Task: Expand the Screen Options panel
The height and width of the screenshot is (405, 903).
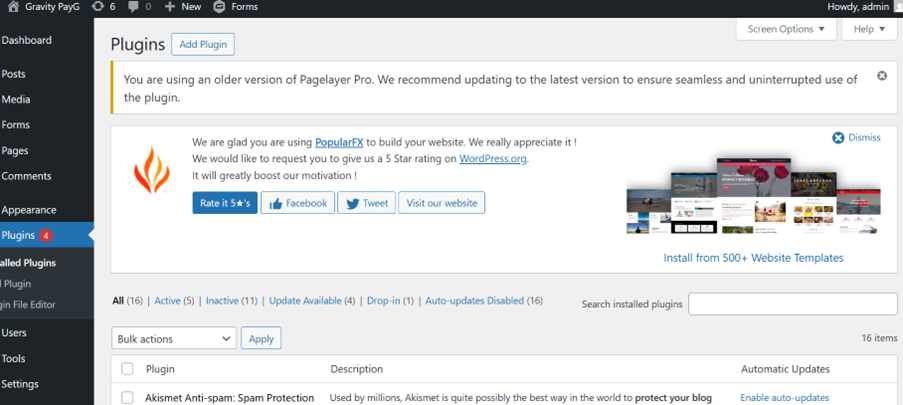Action: [x=786, y=29]
